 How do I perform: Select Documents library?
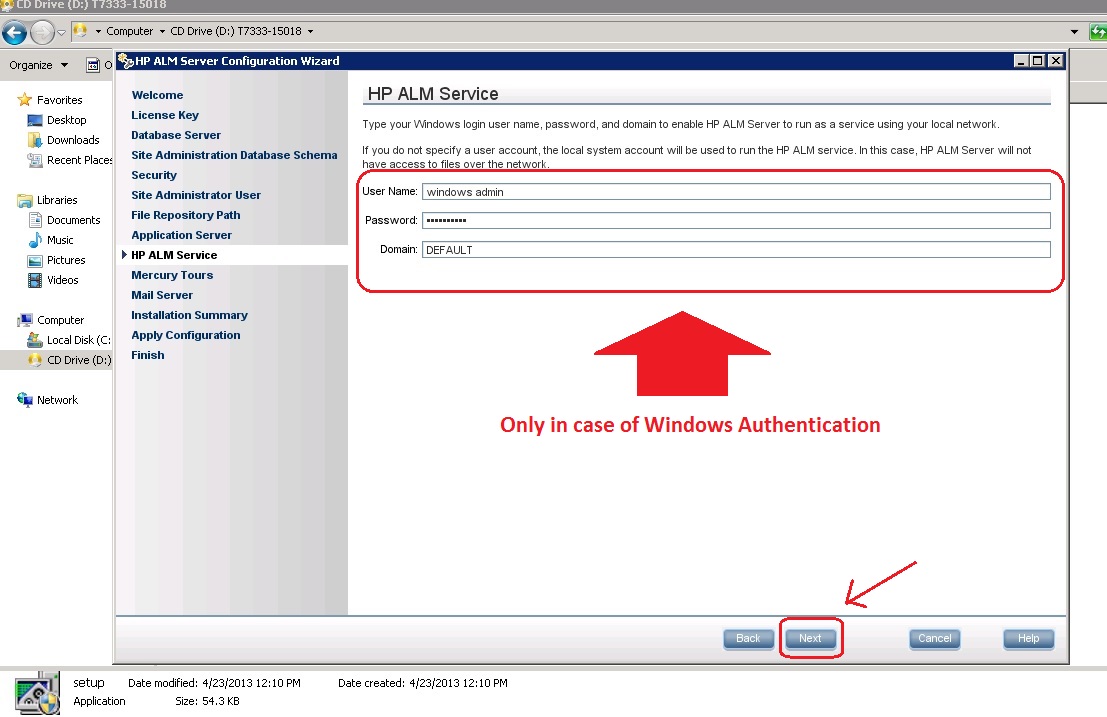[x=73, y=220]
